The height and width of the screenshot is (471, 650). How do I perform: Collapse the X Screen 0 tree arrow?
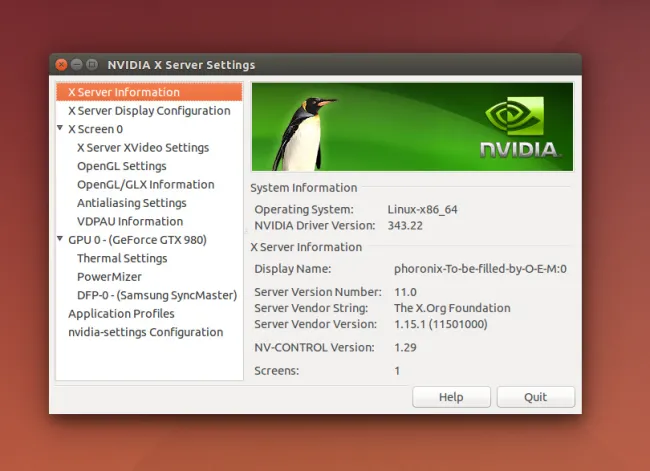pos(60,128)
